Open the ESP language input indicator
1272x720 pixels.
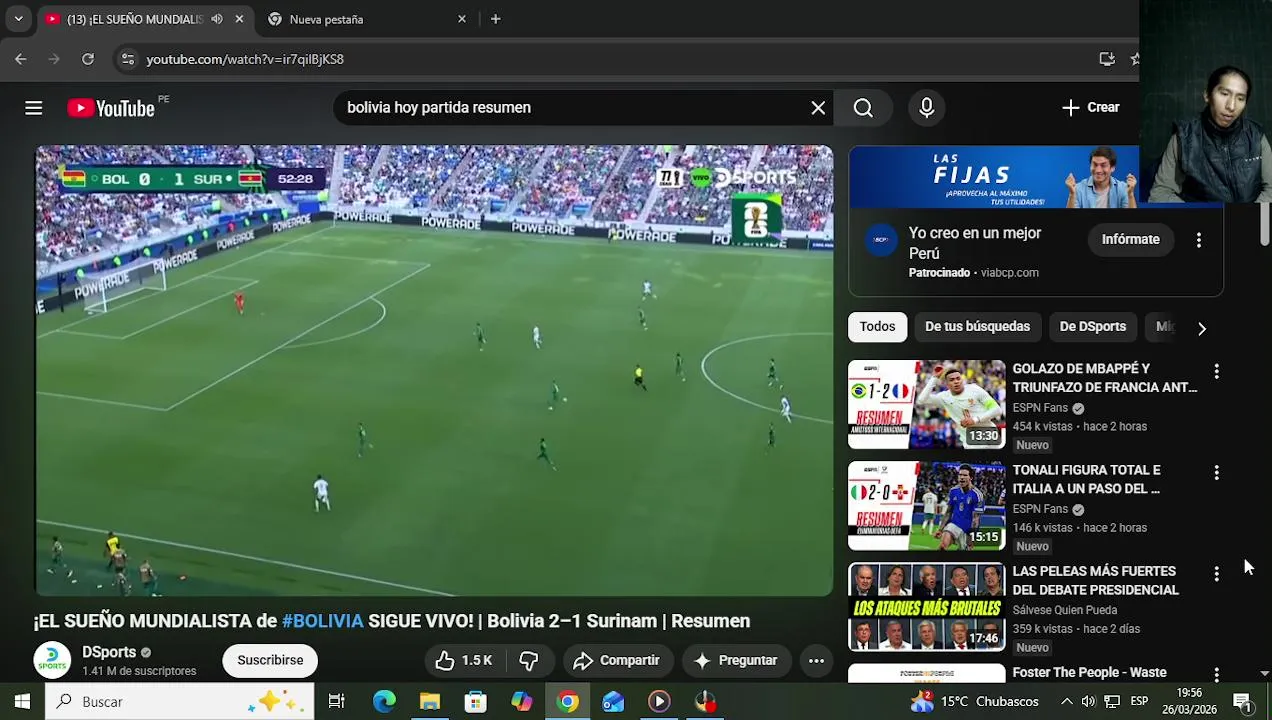click(1139, 702)
